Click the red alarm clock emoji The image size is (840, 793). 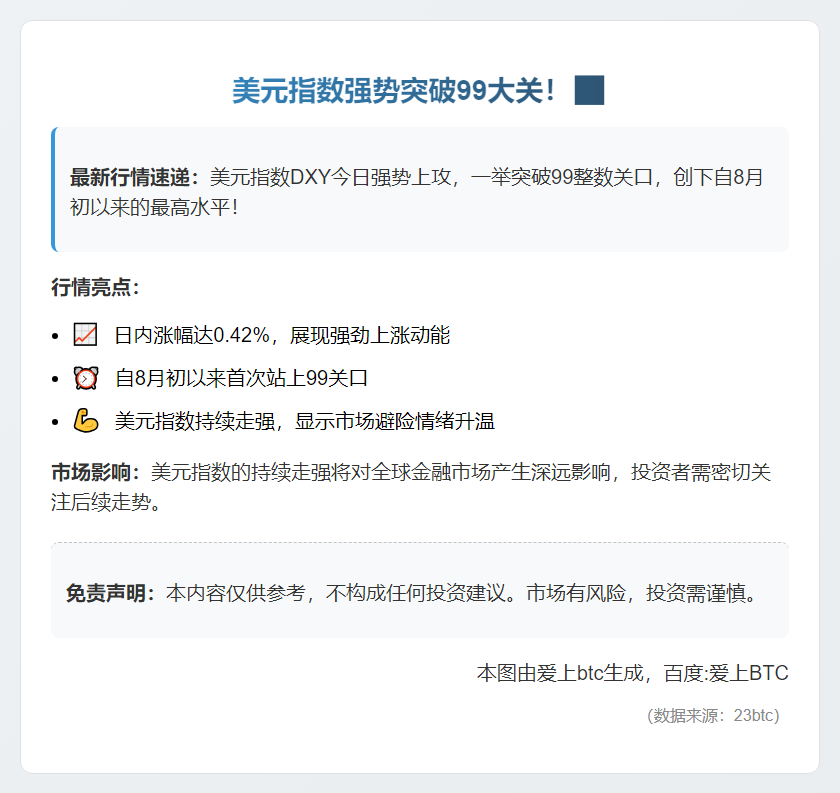[x=86, y=378]
